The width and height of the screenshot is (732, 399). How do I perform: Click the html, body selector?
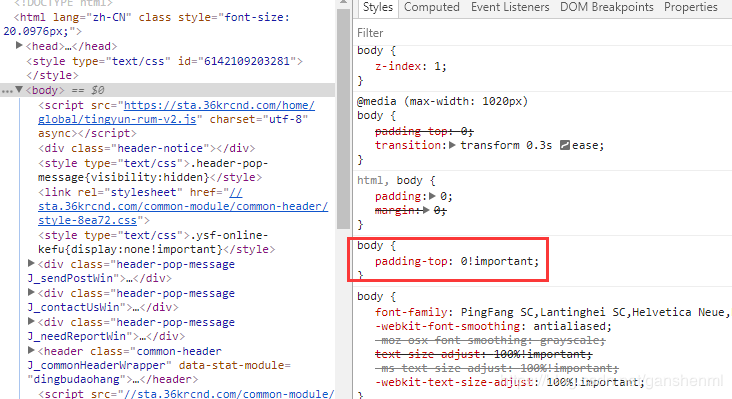point(390,180)
